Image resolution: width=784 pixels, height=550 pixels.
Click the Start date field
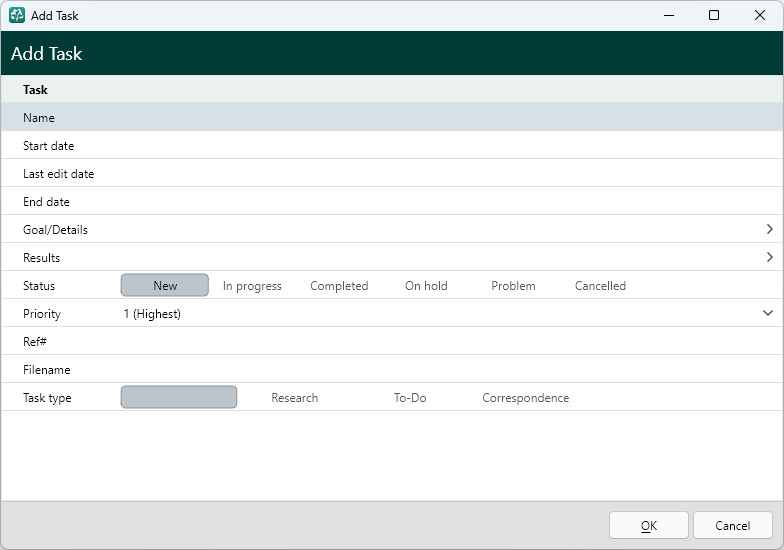(x=449, y=146)
